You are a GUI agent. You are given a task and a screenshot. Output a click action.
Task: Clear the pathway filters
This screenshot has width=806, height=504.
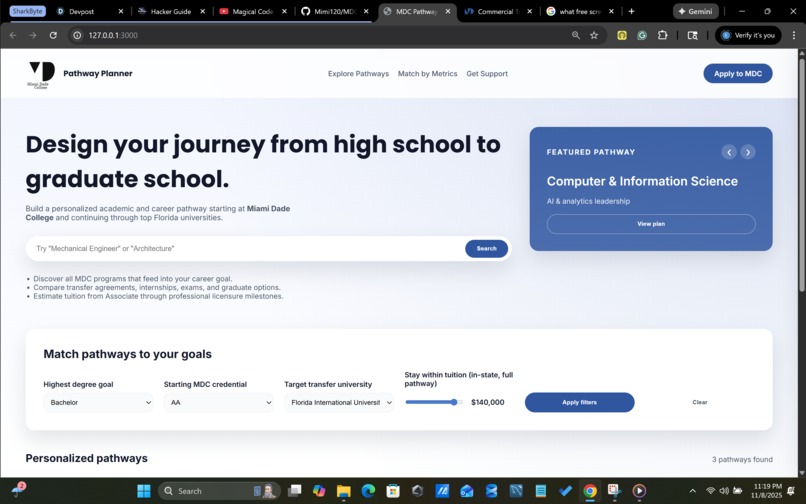(x=700, y=403)
